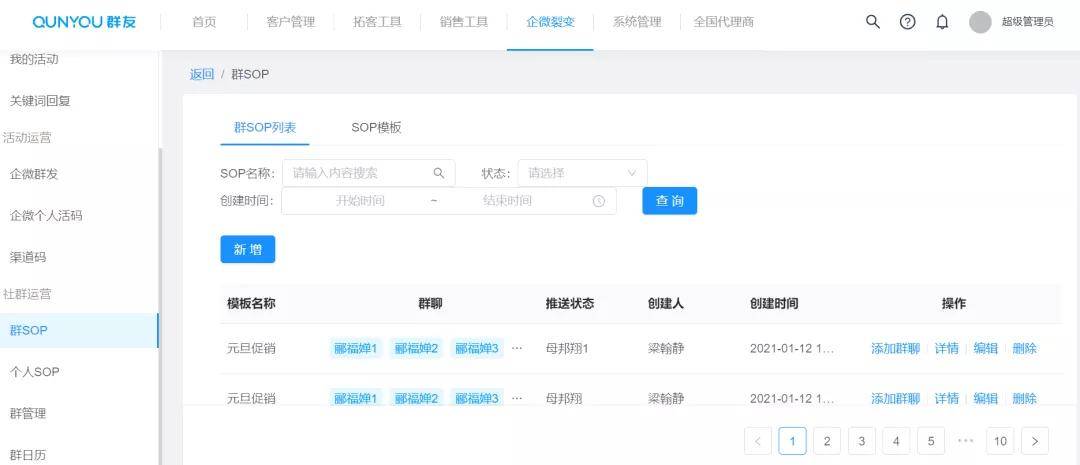The image size is (1080, 465).
Task: Go to page 5 in pagination
Action: 931,441
